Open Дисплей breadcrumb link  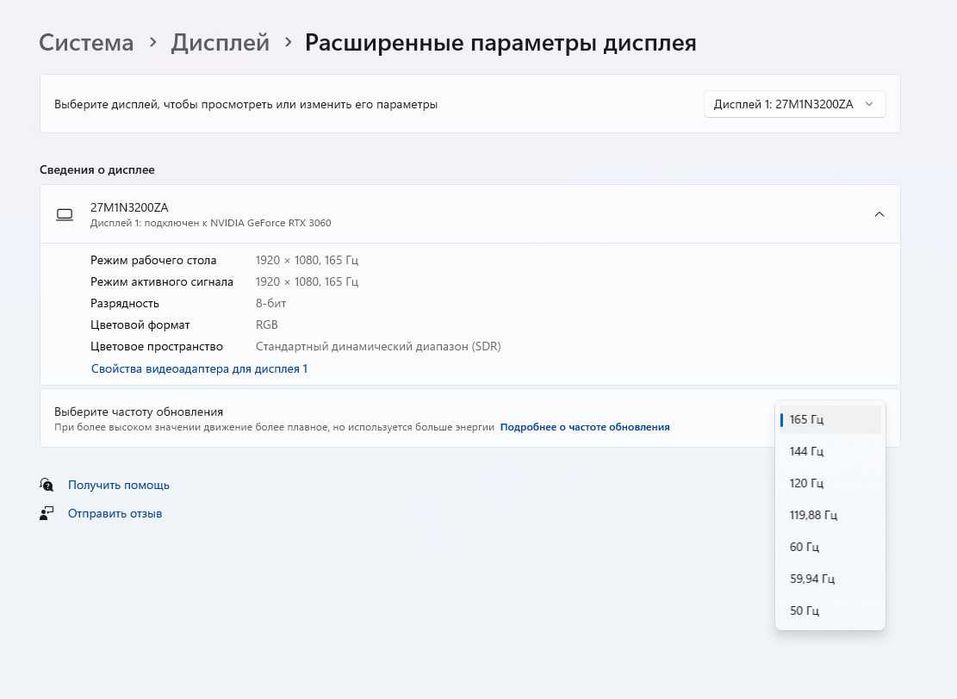[x=220, y=43]
